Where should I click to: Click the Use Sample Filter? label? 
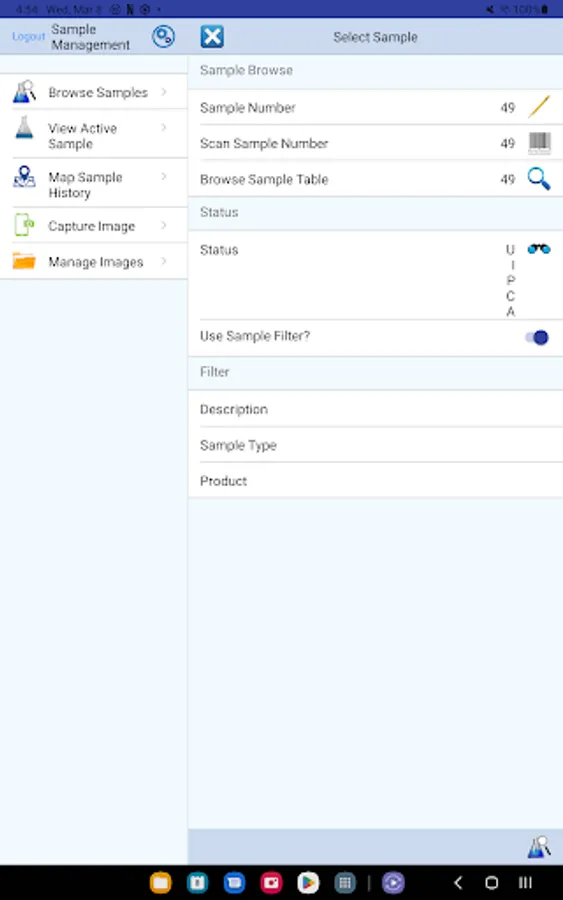pyautogui.click(x=255, y=336)
